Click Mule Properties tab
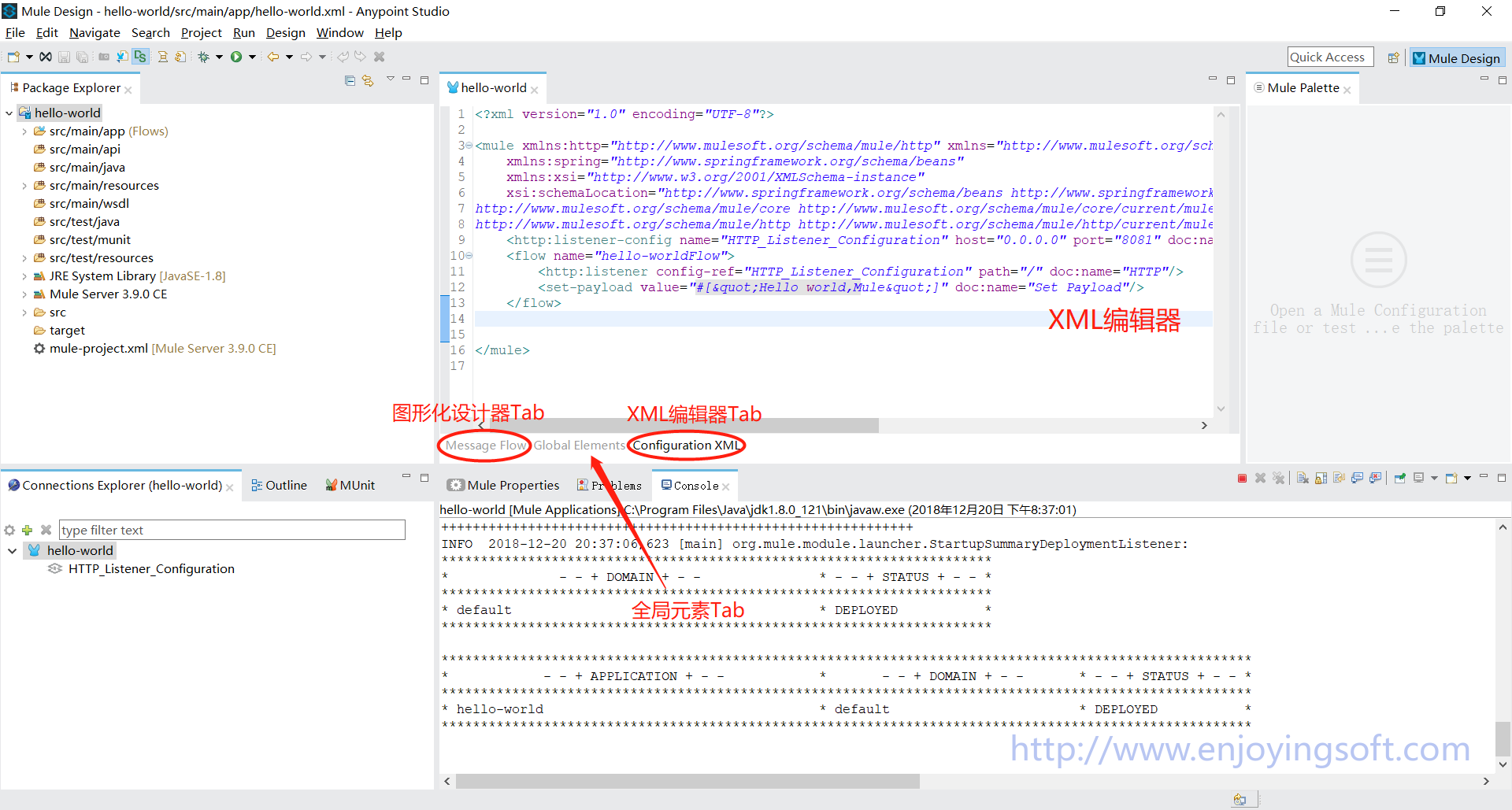Viewport: 1512px width, 810px height. [x=503, y=485]
